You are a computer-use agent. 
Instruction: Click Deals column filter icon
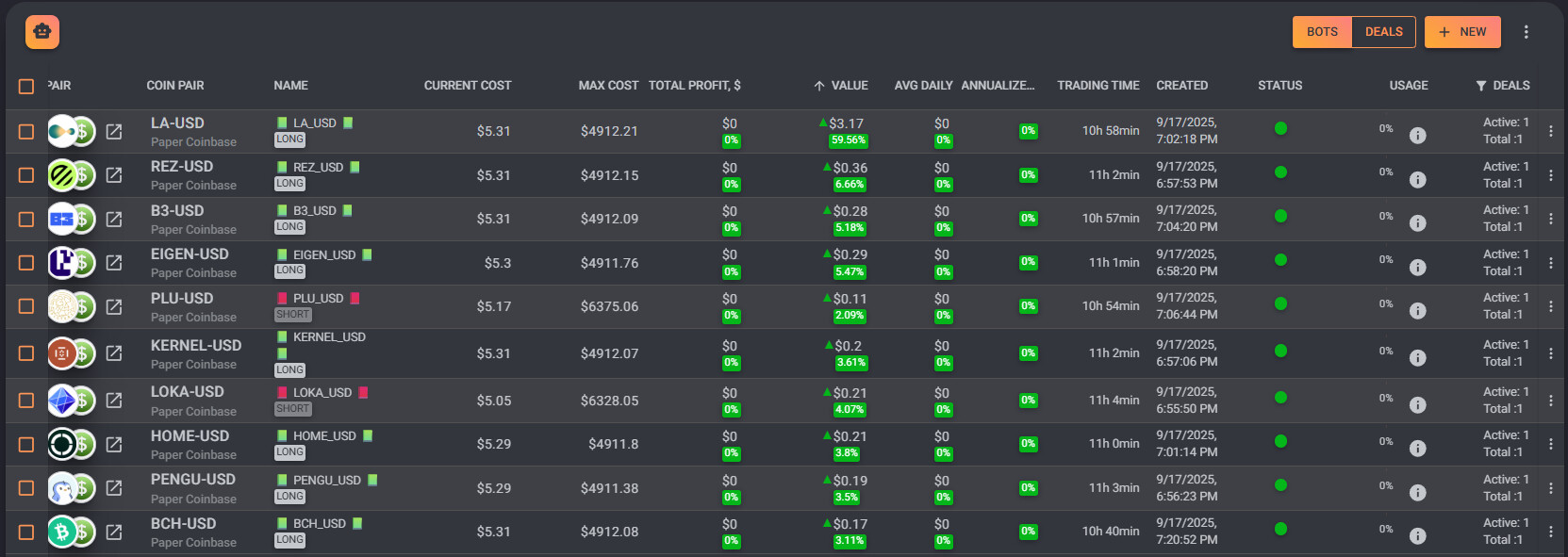click(1481, 86)
